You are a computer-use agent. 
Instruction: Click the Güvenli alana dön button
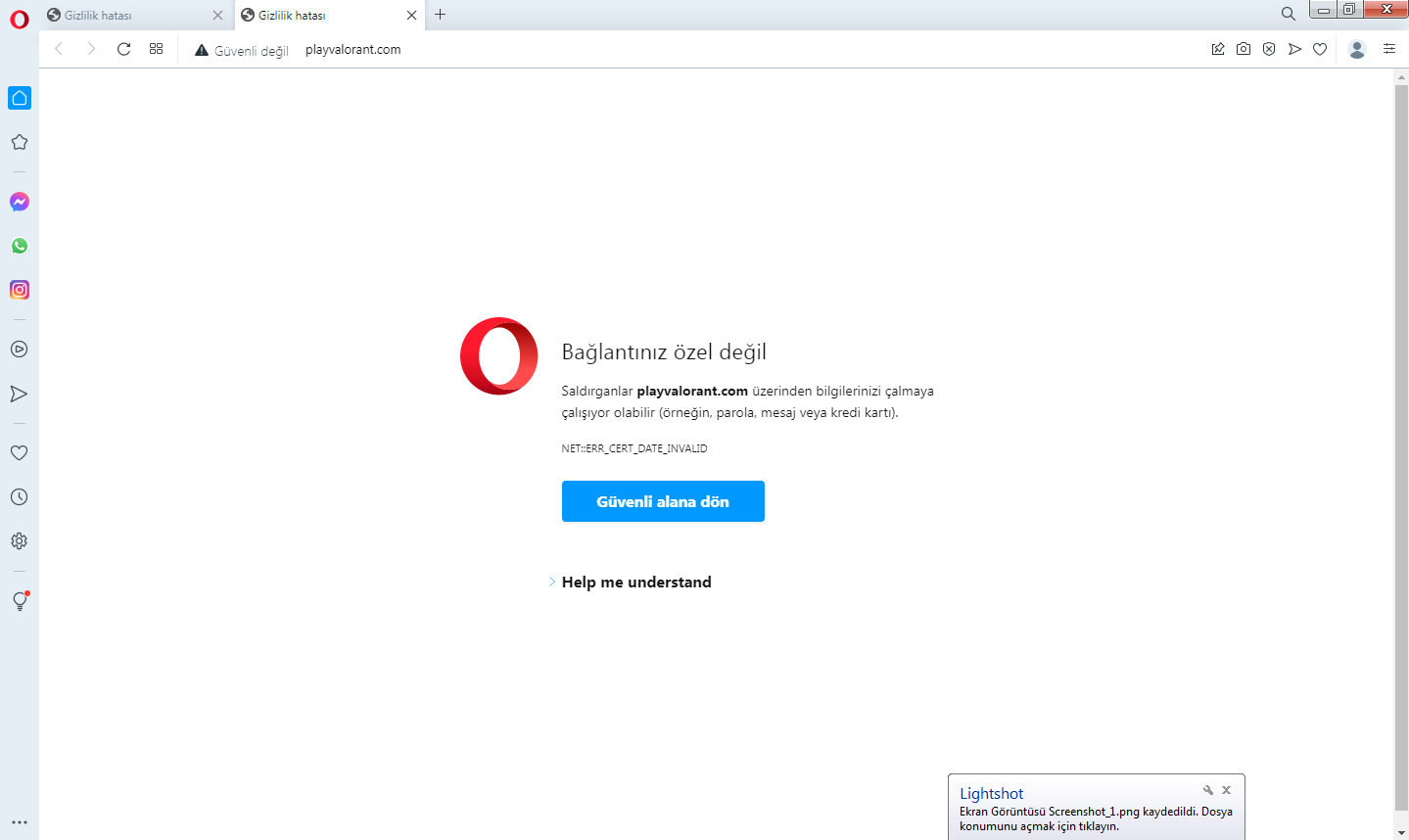663,501
